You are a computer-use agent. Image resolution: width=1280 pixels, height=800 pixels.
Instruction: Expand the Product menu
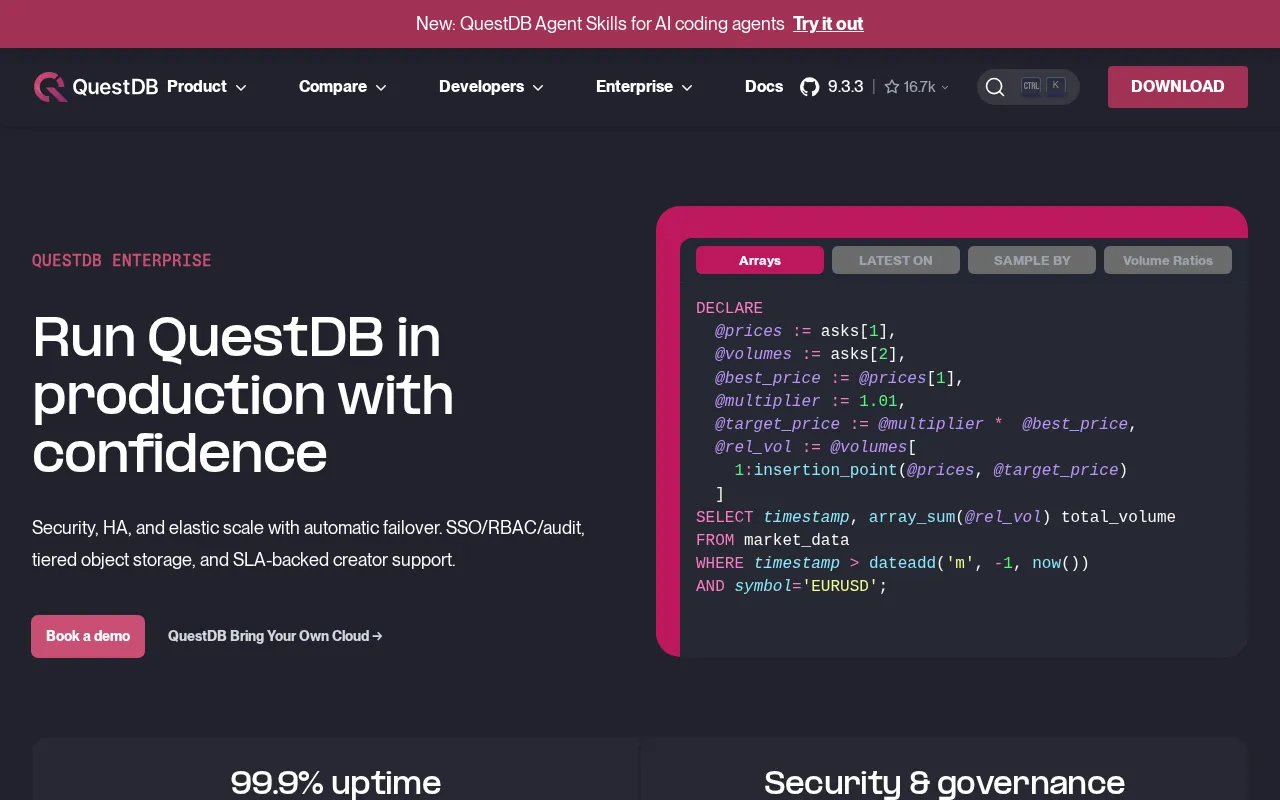tap(207, 87)
